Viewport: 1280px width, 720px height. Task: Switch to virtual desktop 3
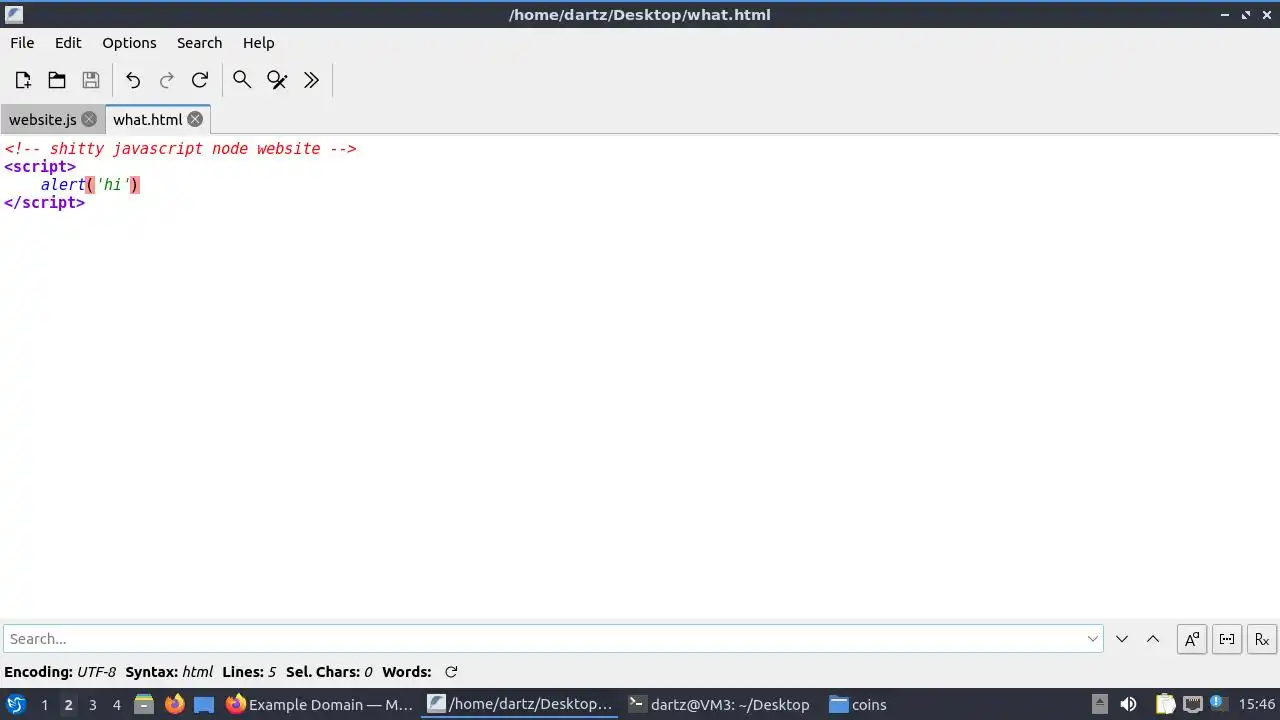(92, 705)
